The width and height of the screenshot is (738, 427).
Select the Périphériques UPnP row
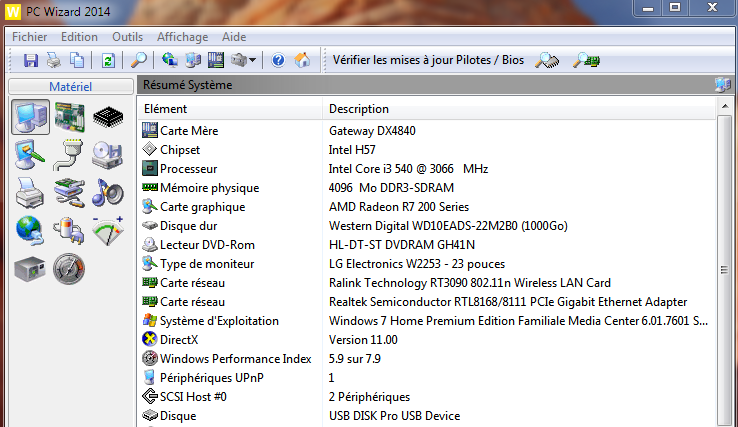click(427, 378)
